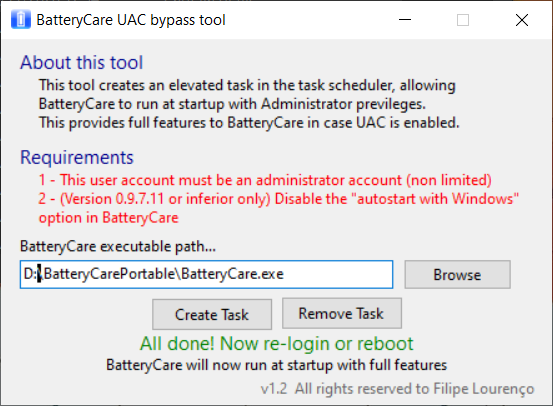Screen dimensions: 553x406
Task: Open the Browse file dialog
Action: pyautogui.click(x=457, y=274)
